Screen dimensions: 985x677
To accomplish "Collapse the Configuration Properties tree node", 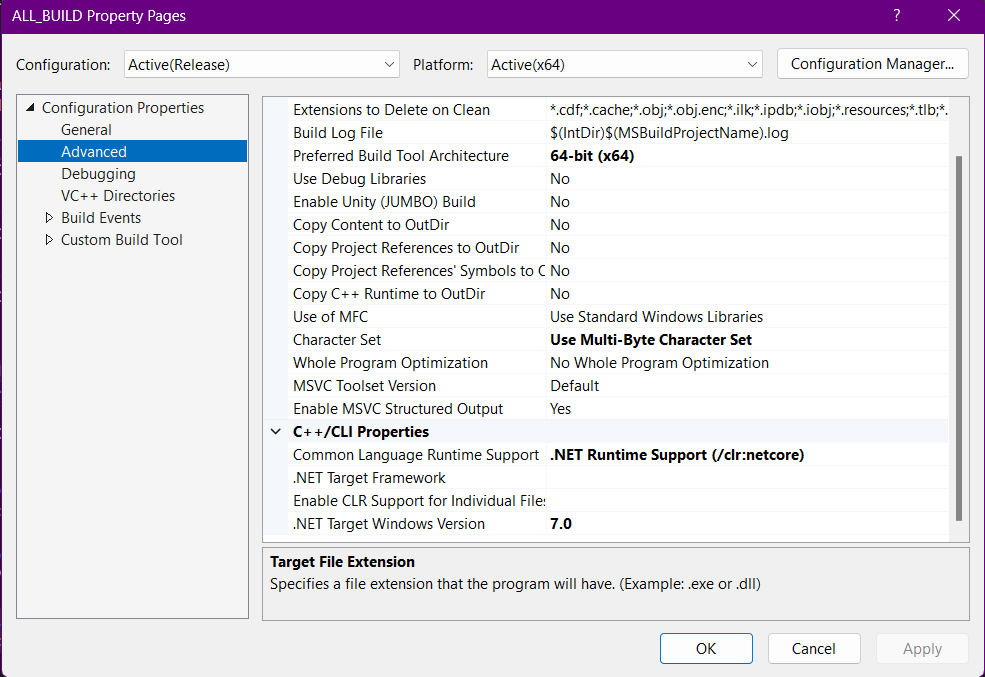I will 30,108.
